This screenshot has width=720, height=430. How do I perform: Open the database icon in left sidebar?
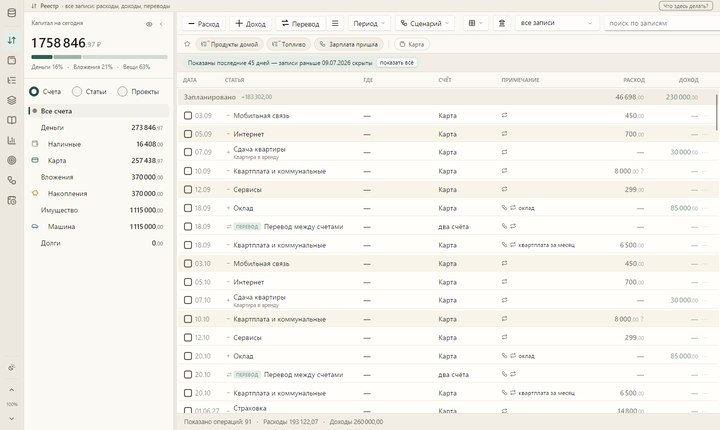(x=12, y=13)
